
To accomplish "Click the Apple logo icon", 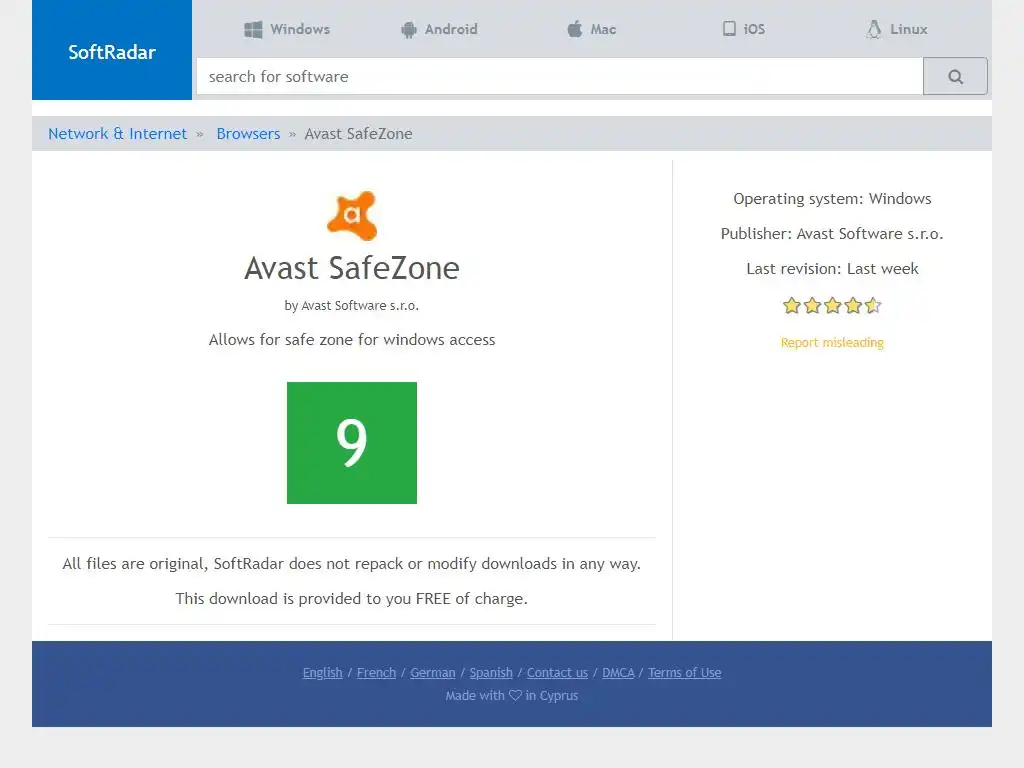I will (x=575, y=29).
